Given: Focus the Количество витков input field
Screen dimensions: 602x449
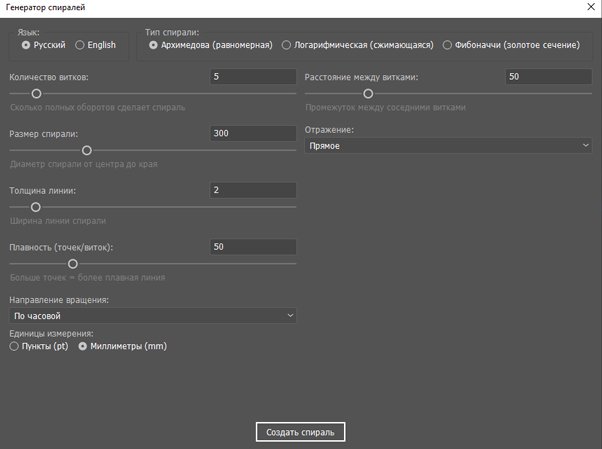Looking at the screenshot, I should click(253, 76).
